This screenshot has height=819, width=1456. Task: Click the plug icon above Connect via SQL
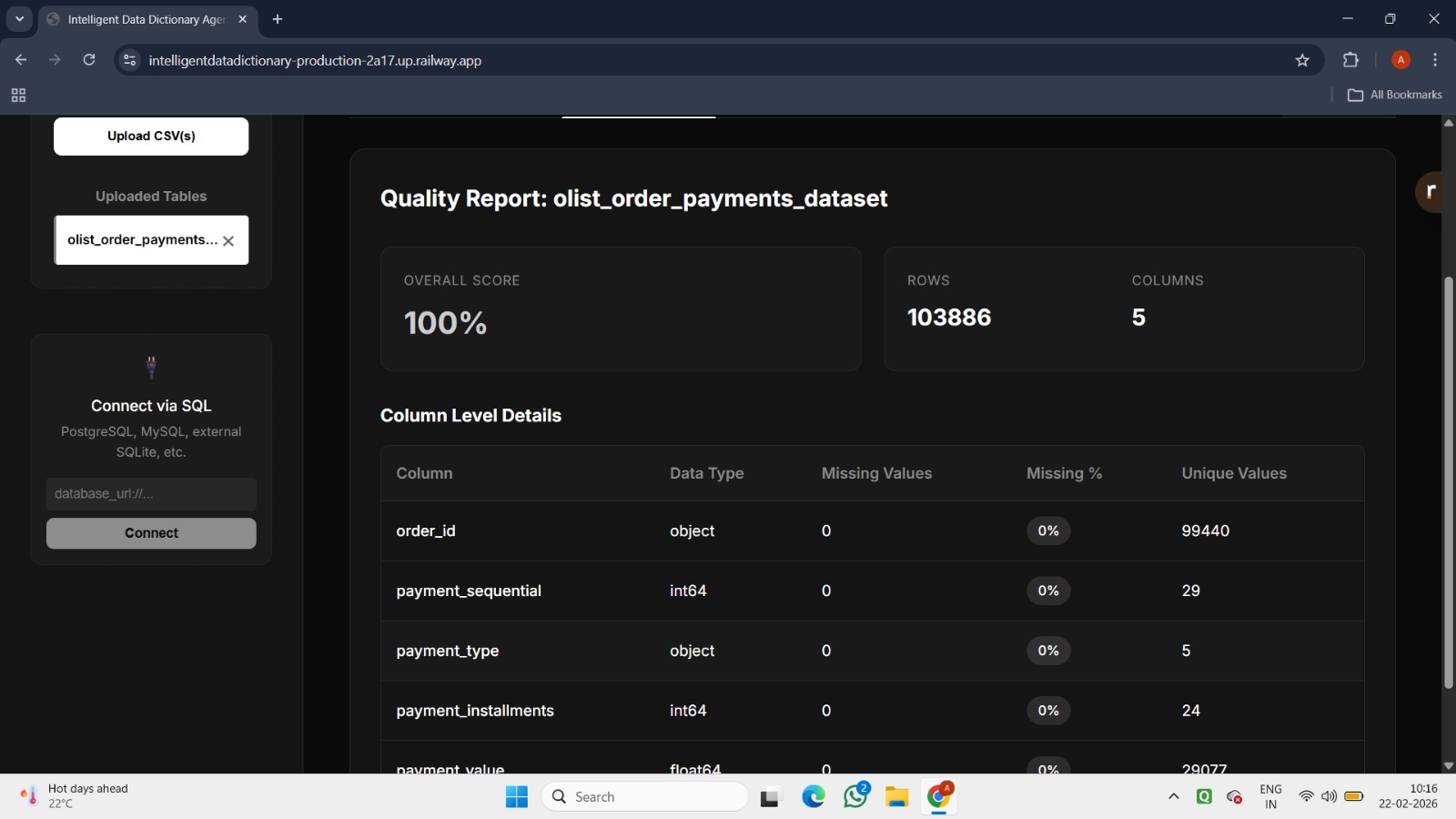pyautogui.click(x=151, y=367)
